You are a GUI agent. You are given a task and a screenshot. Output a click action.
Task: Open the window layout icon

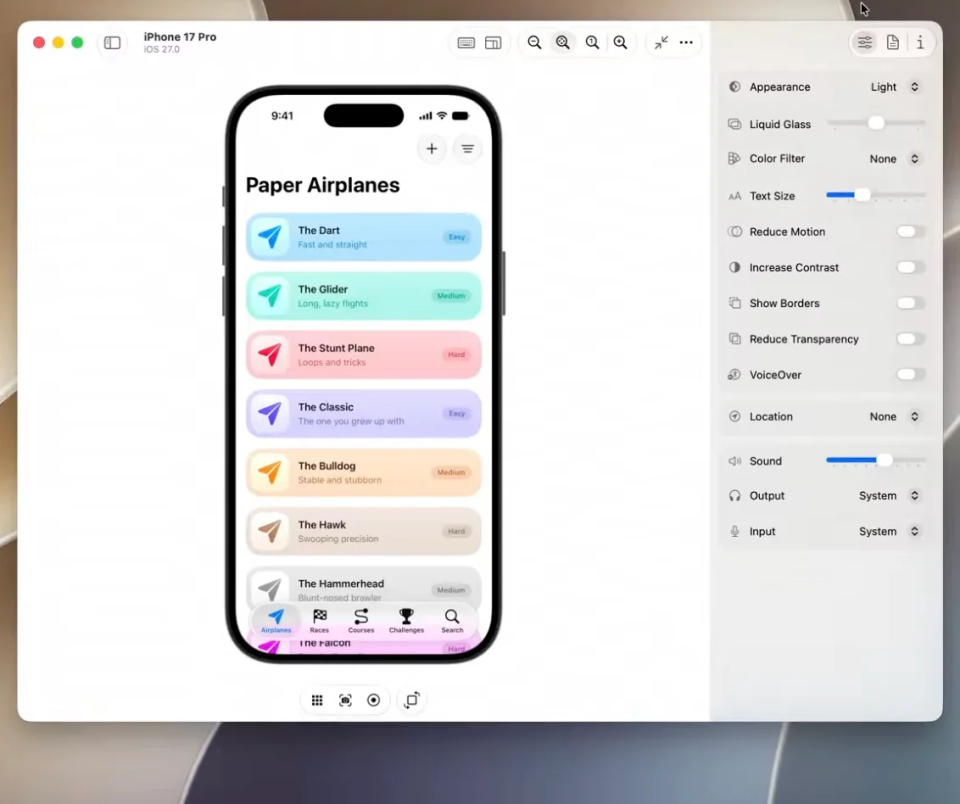point(493,42)
